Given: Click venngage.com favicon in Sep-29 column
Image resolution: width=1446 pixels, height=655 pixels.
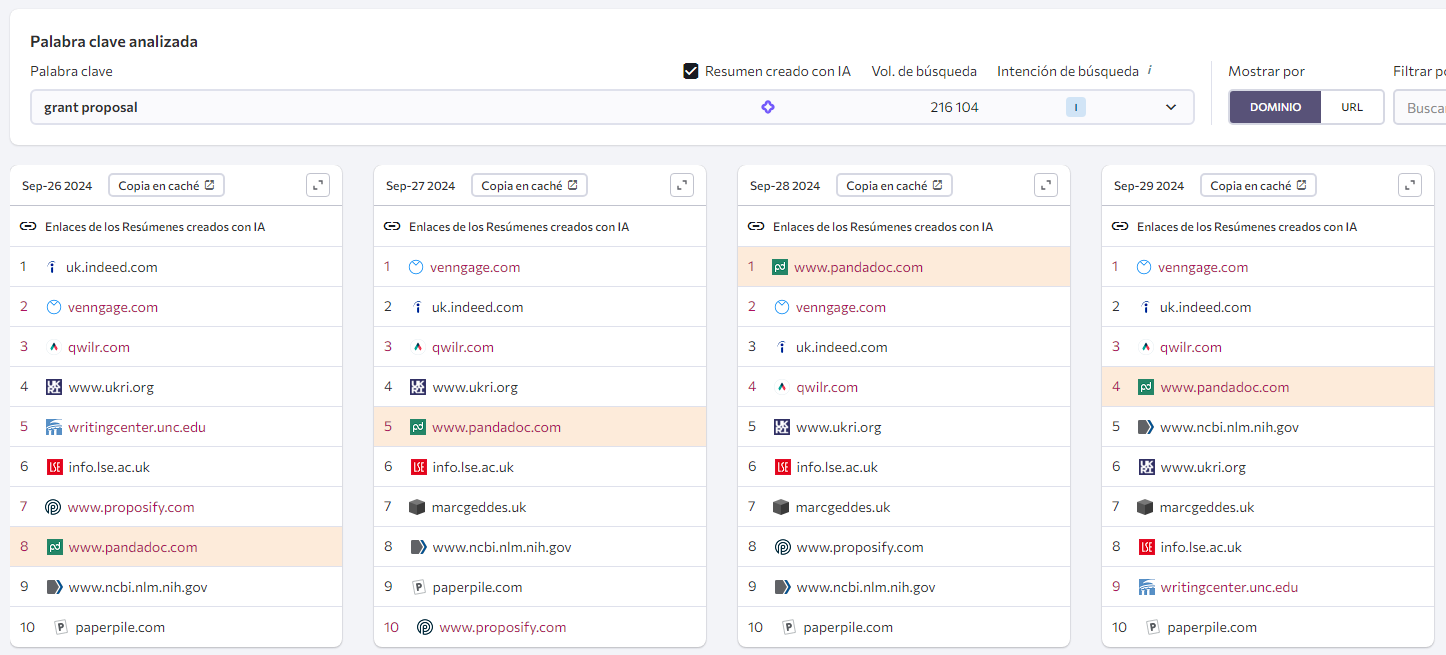Looking at the screenshot, I should (x=1144, y=267).
